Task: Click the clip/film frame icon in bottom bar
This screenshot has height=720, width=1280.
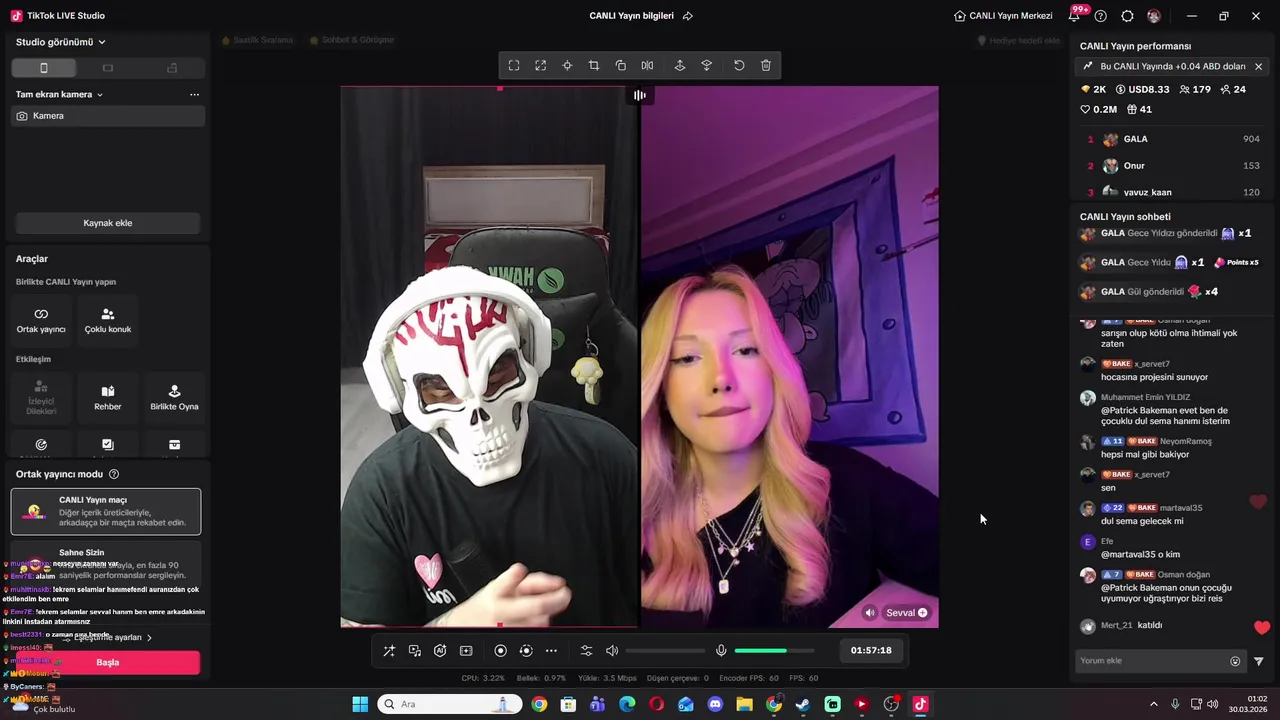Action: tap(466, 651)
